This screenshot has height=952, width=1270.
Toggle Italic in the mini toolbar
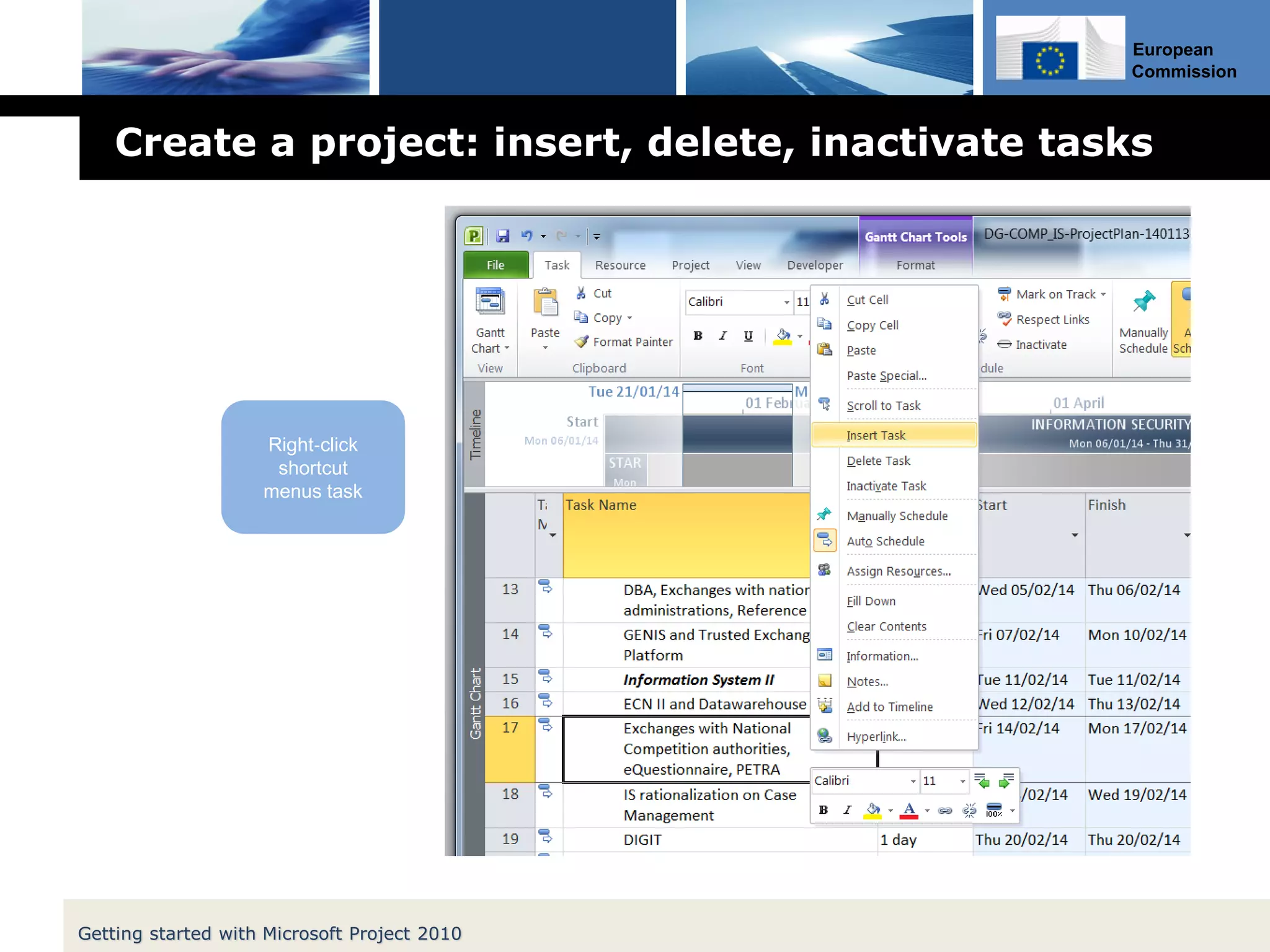(847, 809)
